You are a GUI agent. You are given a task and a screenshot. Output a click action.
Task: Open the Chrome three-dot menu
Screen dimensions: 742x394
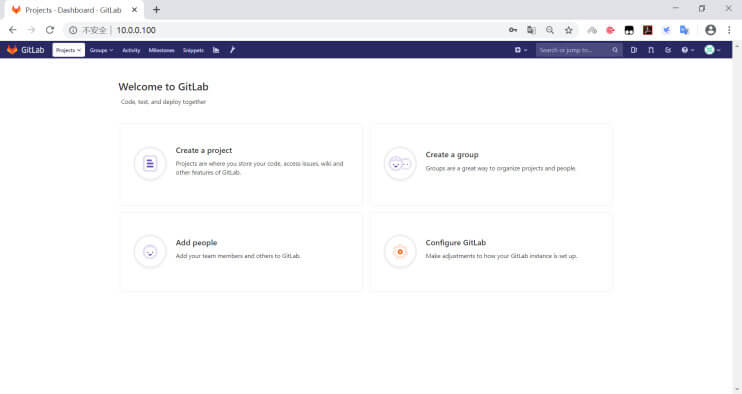click(729, 30)
